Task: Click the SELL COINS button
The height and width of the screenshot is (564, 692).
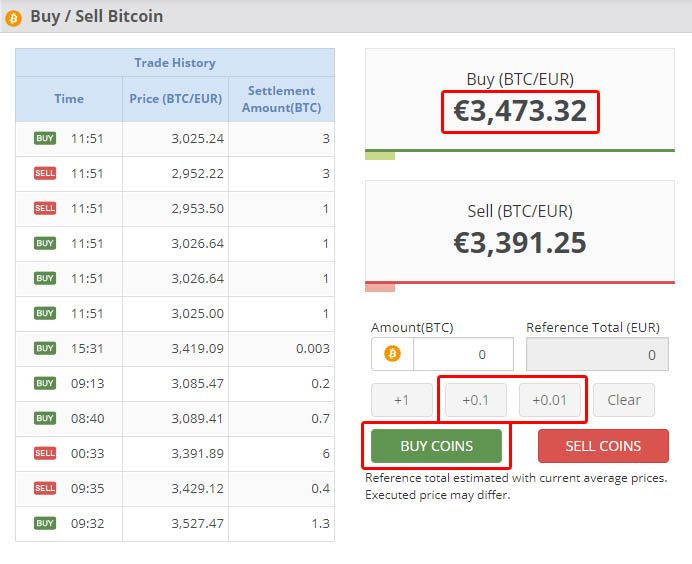Action: 603,446
